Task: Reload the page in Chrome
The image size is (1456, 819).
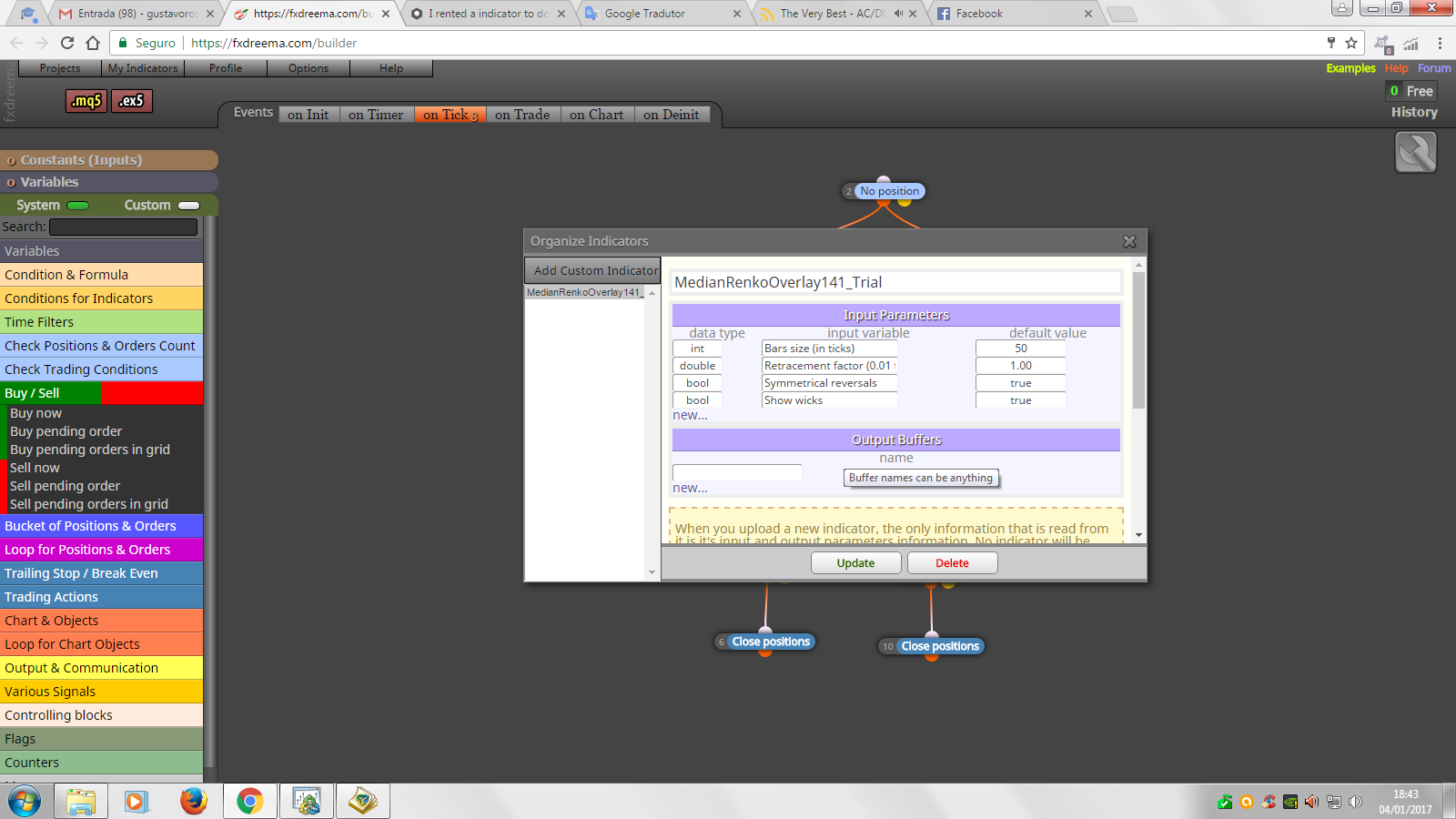Action: [67, 43]
